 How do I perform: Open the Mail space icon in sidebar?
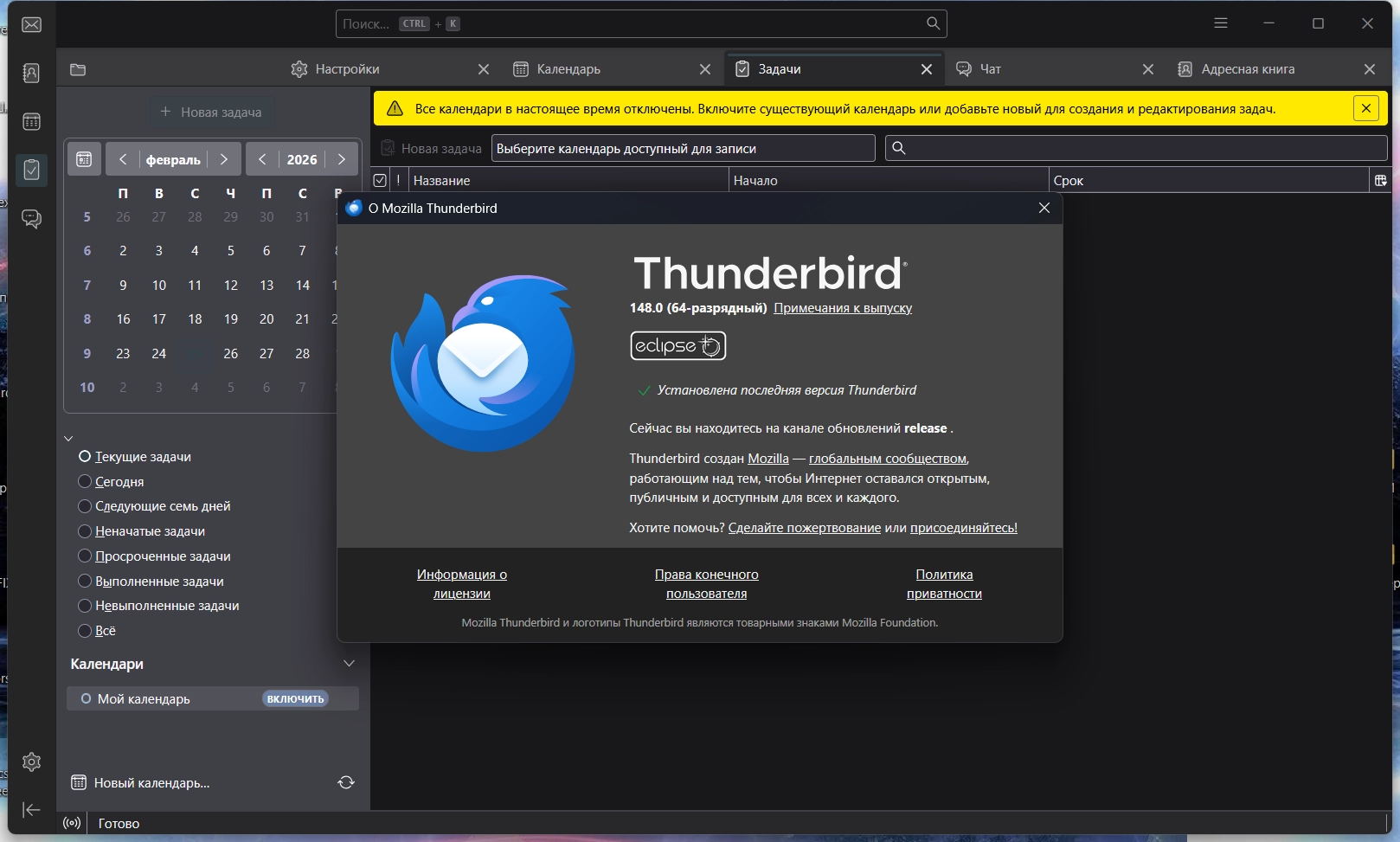(x=32, y=24)
